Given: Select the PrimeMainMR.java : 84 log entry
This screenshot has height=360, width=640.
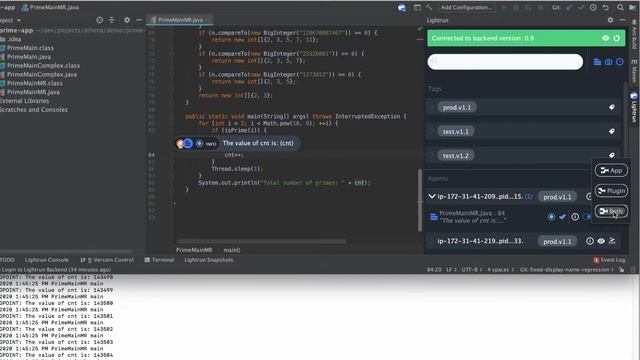Looking at the screenshot, I should [x=472, y=217].
